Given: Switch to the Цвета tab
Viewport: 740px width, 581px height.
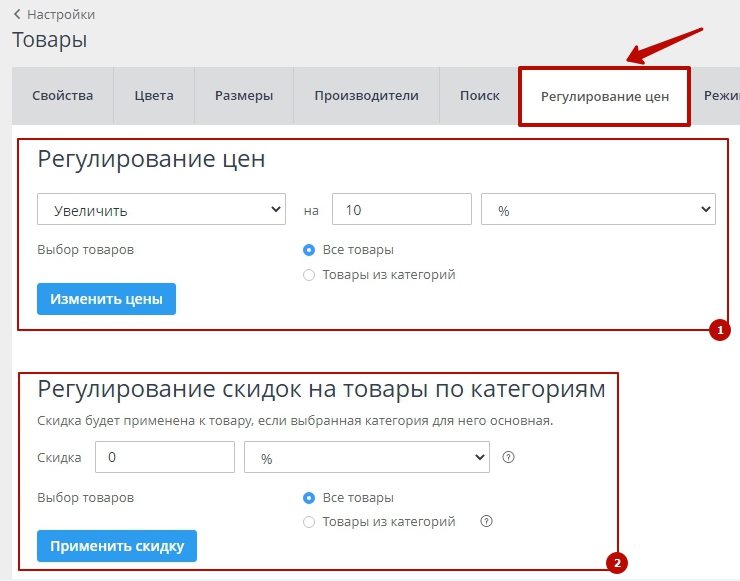Looking at the screenshot, I should point(153,96).
